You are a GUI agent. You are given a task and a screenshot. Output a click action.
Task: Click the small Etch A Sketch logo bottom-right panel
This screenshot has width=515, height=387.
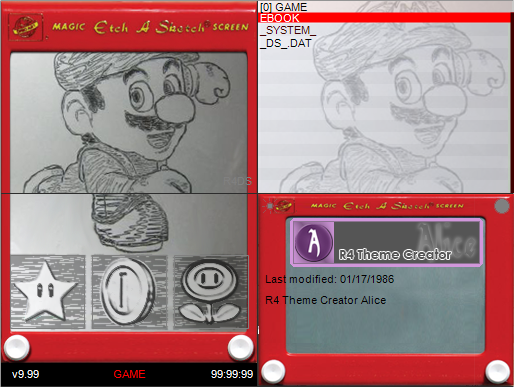click(x=285, y=205)
